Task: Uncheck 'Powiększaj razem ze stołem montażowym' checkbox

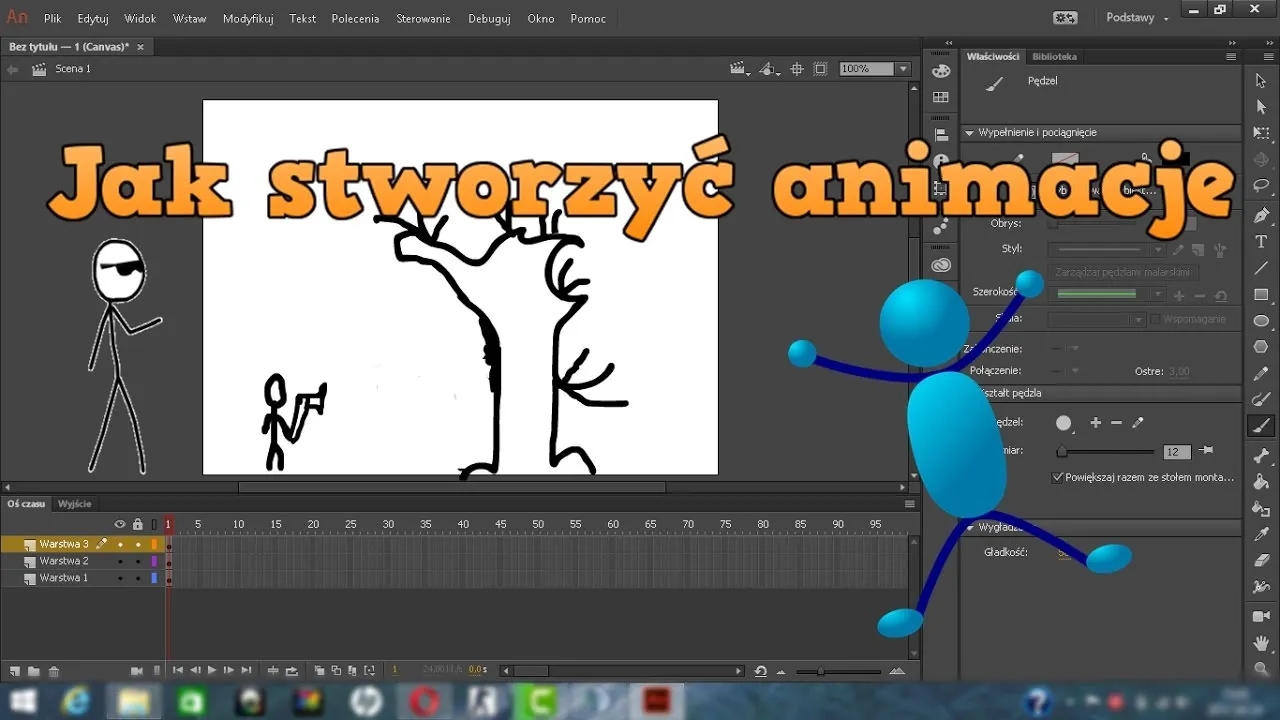Action: [x=1058, y=477]
